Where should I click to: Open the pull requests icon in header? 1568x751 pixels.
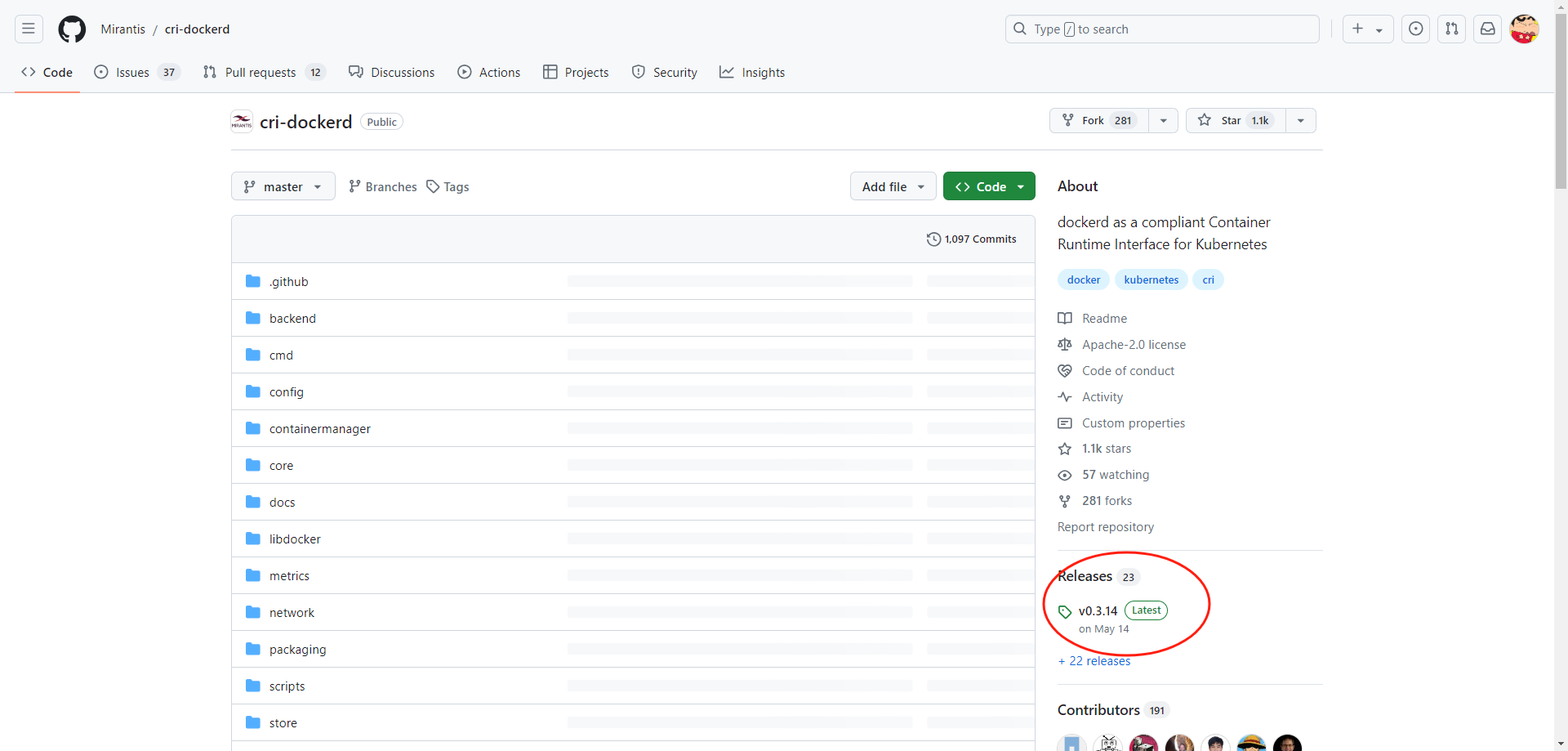(1451, 29)
